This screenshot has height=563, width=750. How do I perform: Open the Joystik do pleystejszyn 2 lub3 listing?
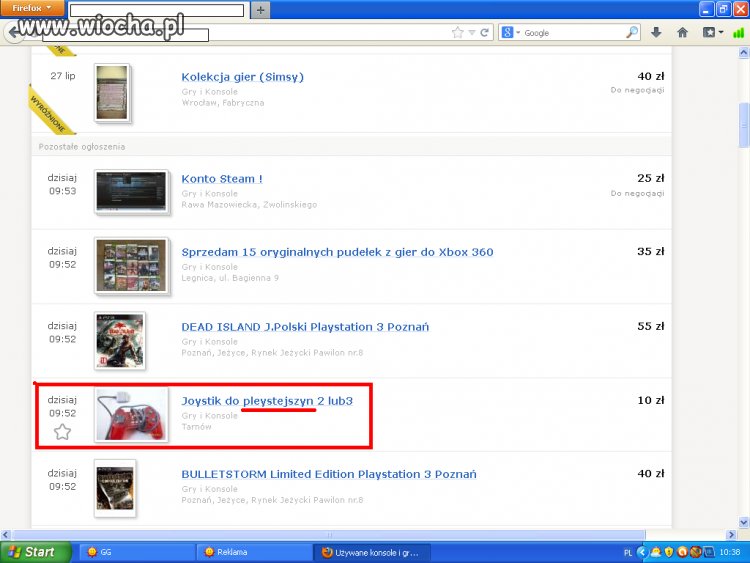click(x=267, y=401)
